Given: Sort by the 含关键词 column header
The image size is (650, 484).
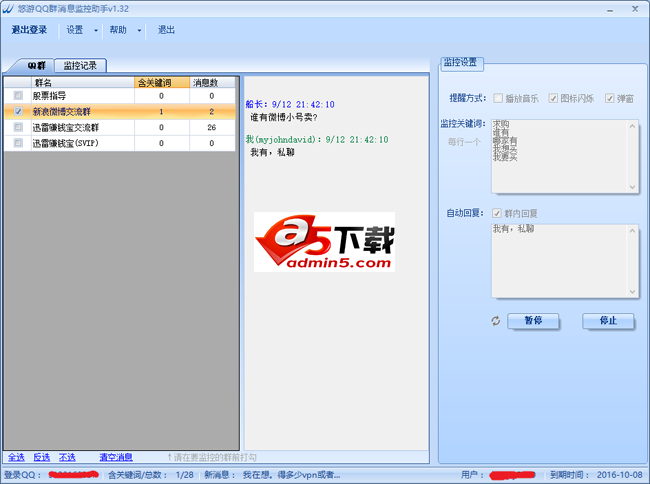Looking at the screenshot, I should tap(162, 82).
